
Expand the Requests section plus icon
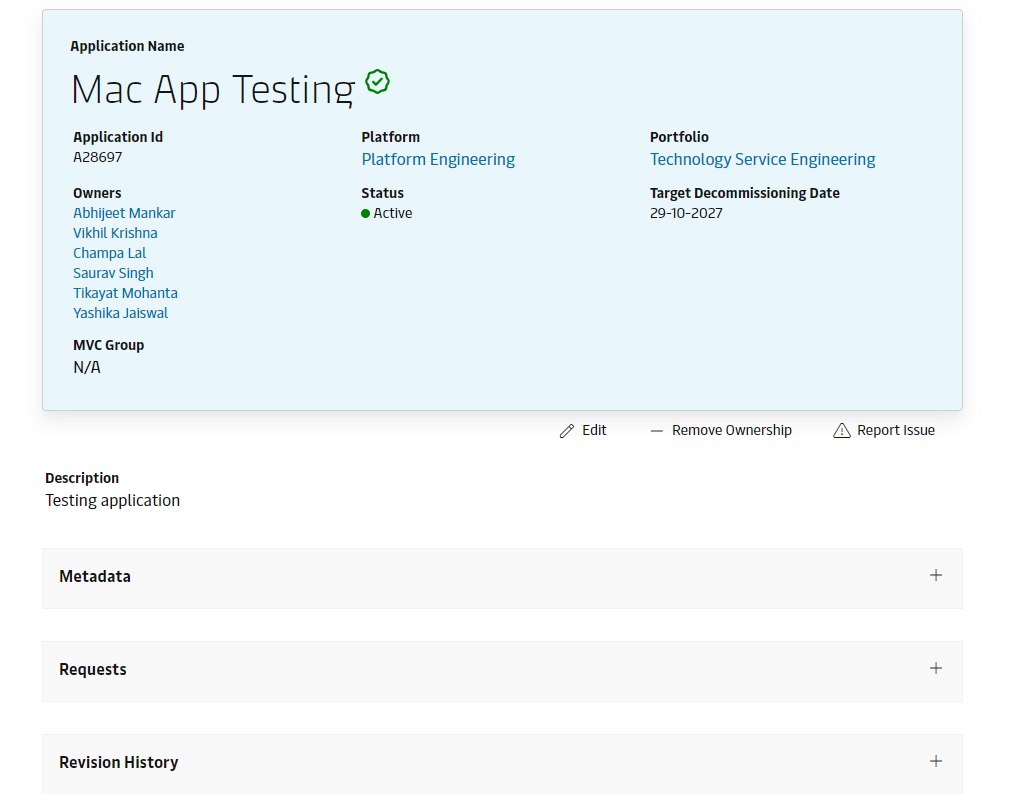936,668
